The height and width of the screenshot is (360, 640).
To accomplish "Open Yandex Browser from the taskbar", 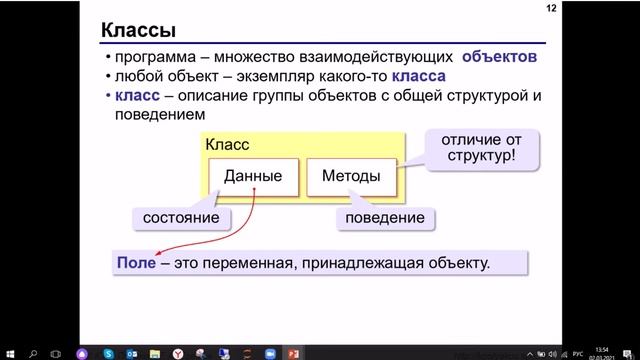I will click(x=178, y=354).
